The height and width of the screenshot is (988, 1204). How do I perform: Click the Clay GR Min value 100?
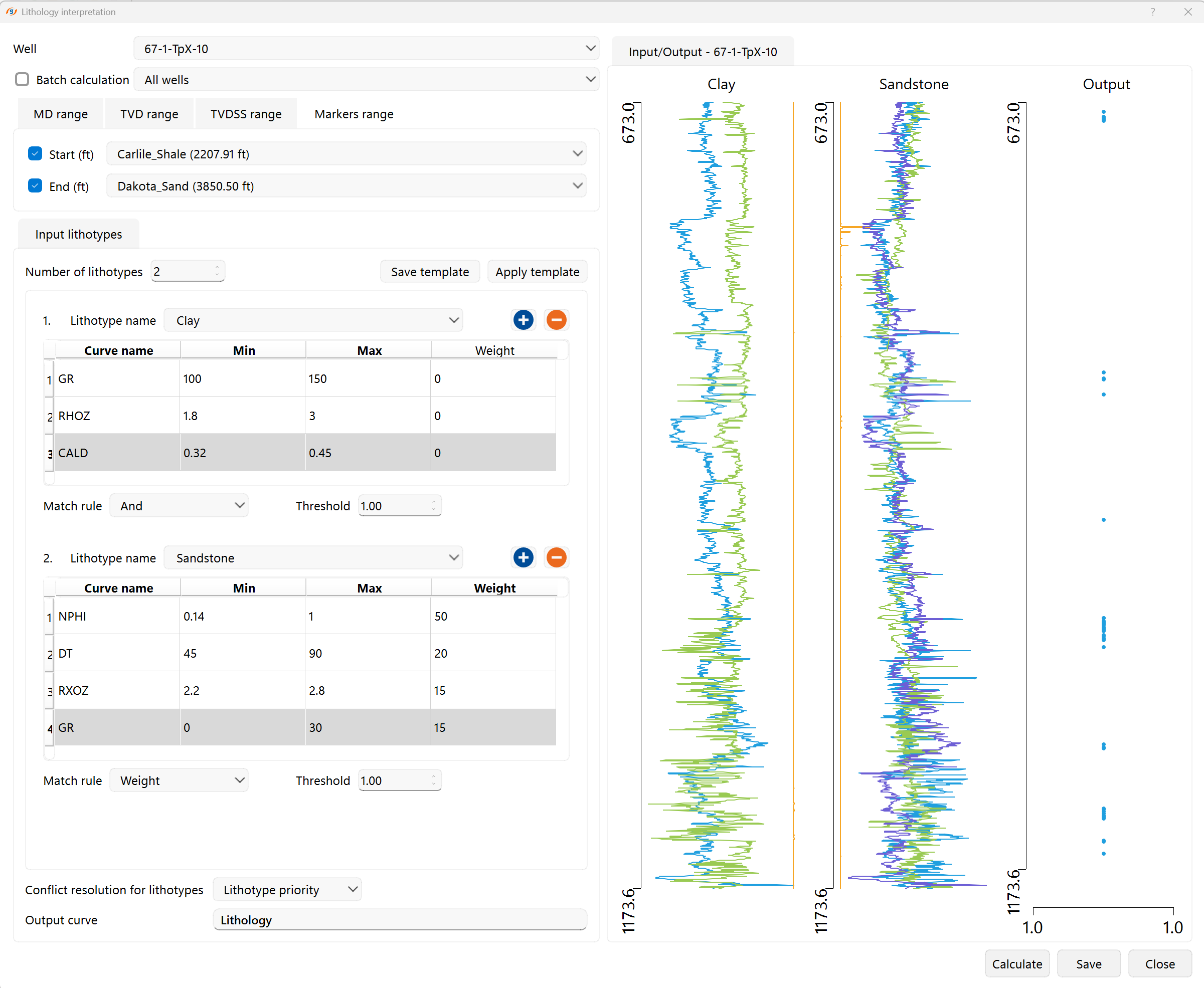(x=243, y=378)
